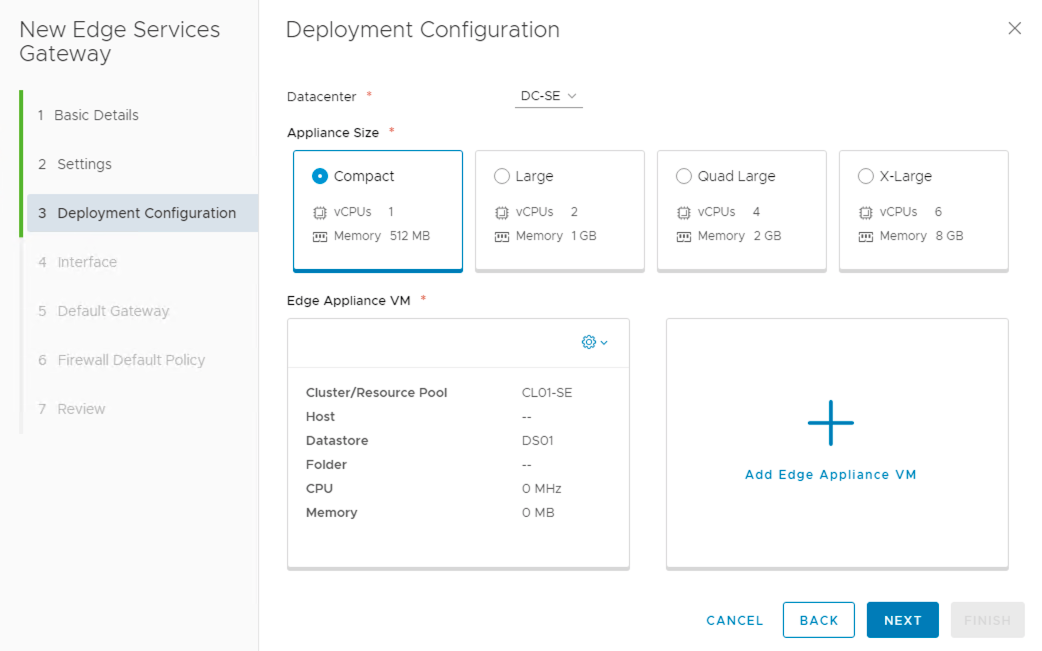Click the large plus icon to add VM
Viewport: 1042px width, 651px height.
pyautogui.click(x=831, y=421)
